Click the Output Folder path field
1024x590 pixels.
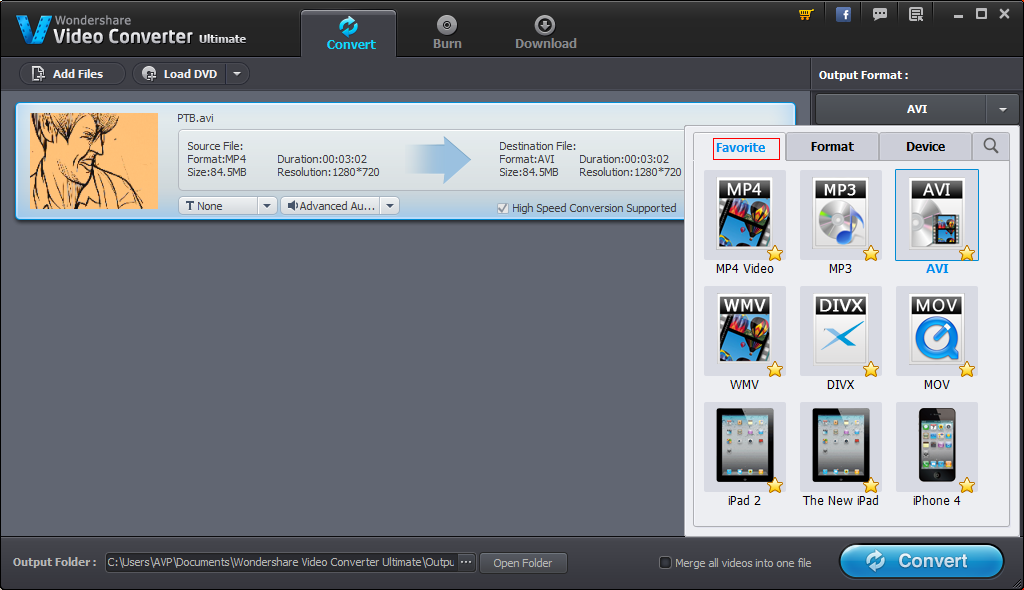coord(281,562)
